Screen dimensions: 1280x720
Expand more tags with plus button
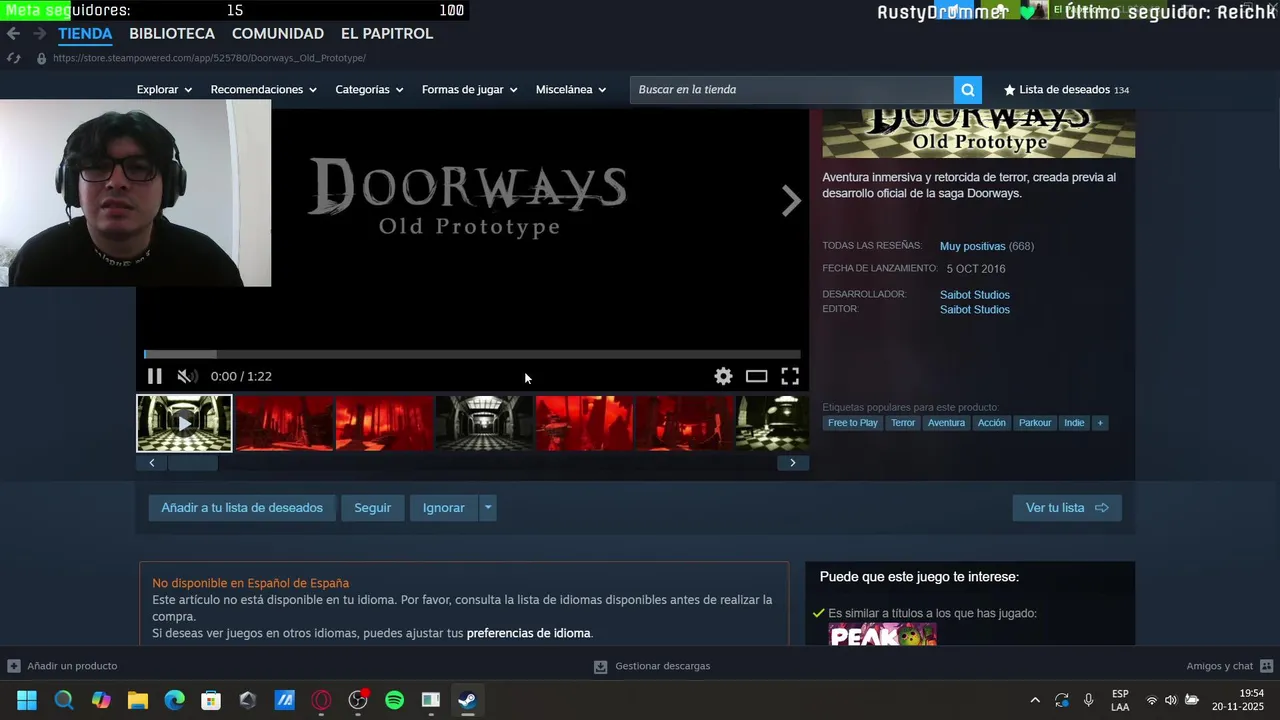[x=1100, y=423]
